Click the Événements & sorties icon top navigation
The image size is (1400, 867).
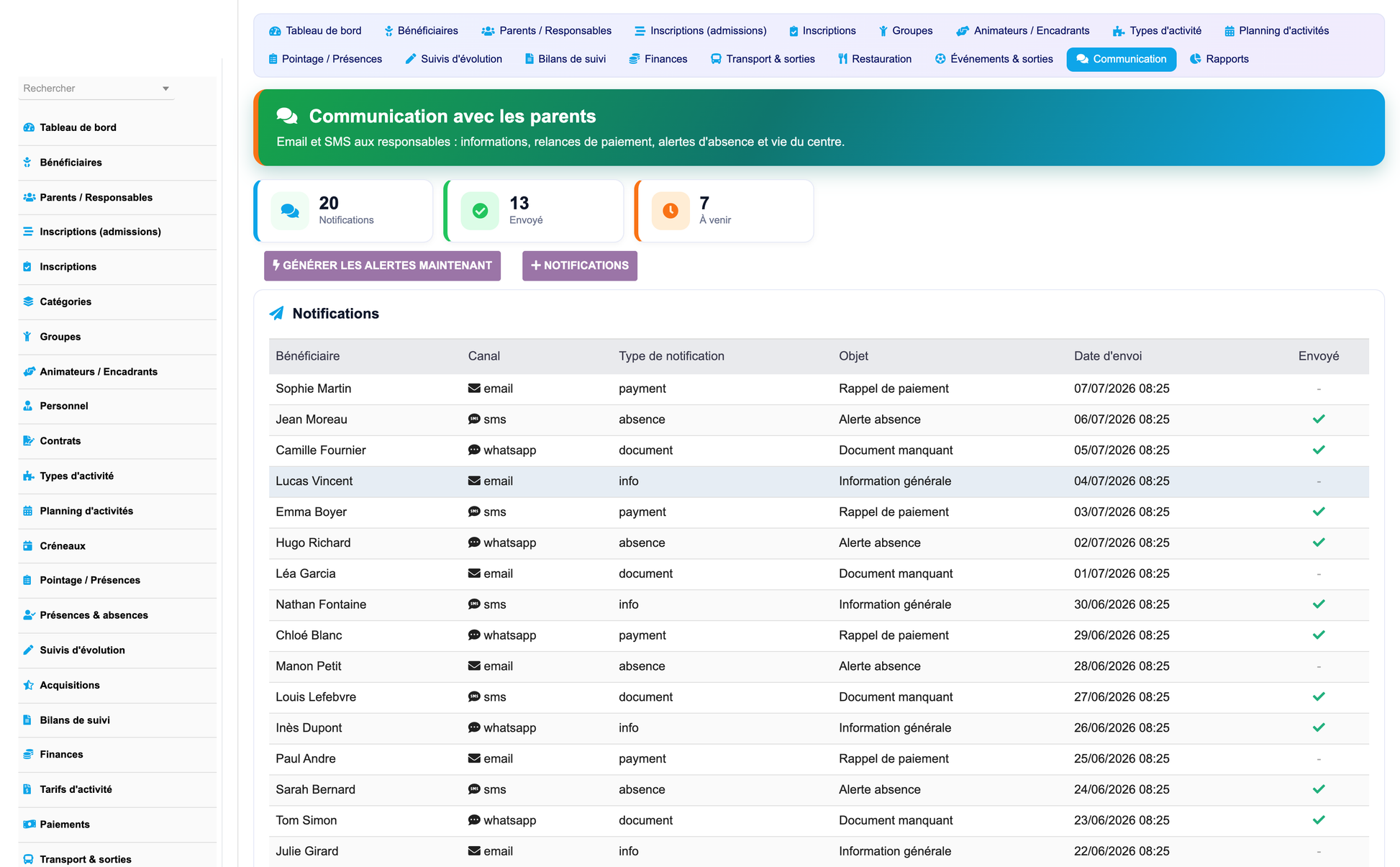coord(940,59)
